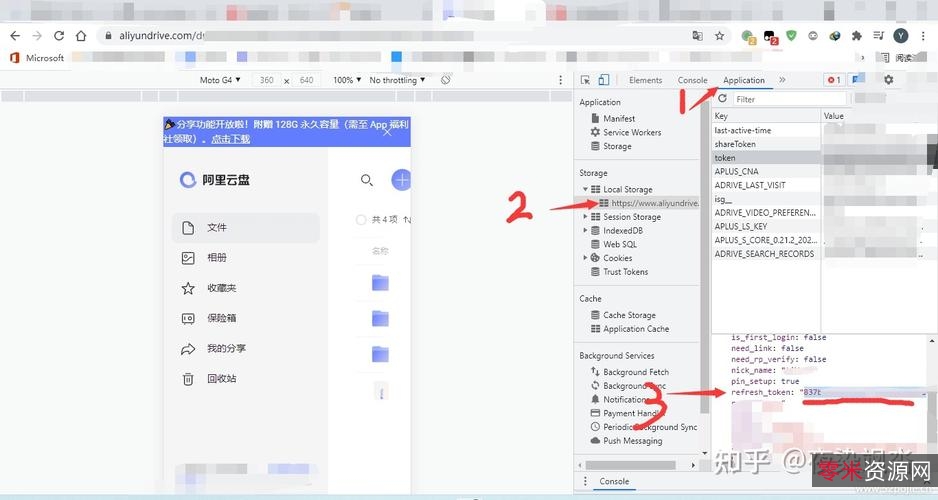The height and width of the screenshot is (500, 938).
Task: Activate the inspect element picker
Action: pos(585,80)
